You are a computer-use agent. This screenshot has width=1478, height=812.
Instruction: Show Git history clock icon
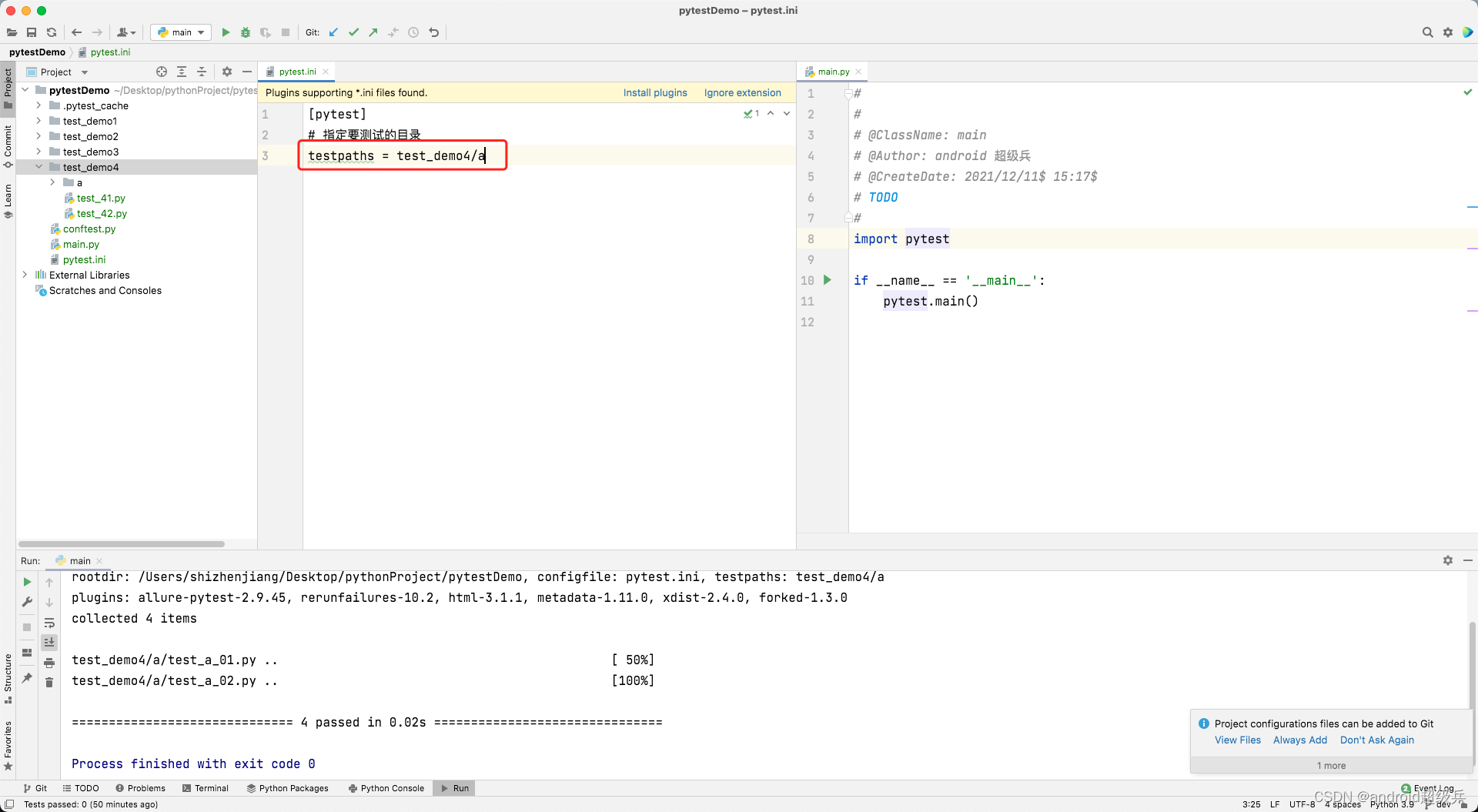tap(413, 32)
